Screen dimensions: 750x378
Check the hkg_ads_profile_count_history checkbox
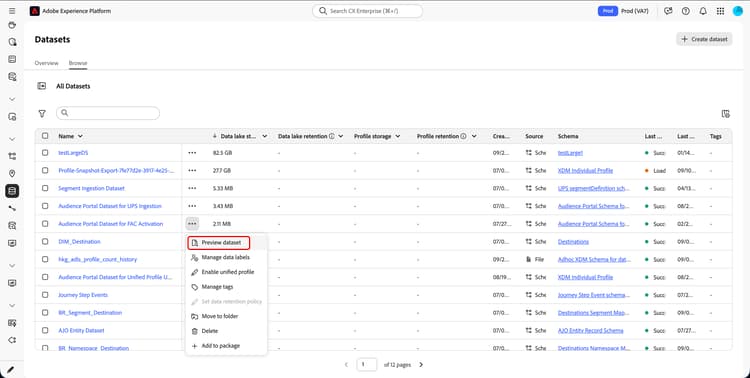click(x=45, y=259)
